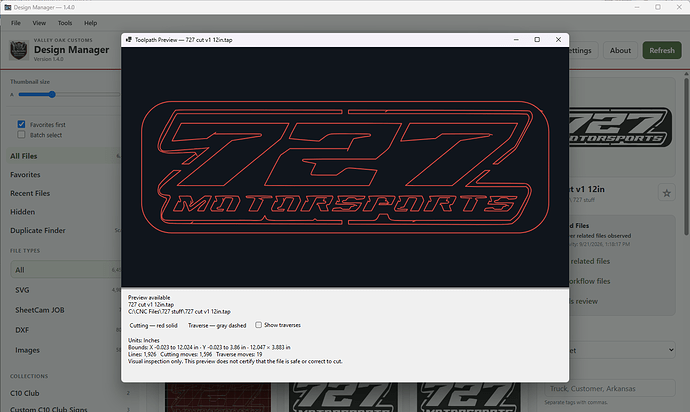
Task: Open the File menu
Action: coord(16,23)
